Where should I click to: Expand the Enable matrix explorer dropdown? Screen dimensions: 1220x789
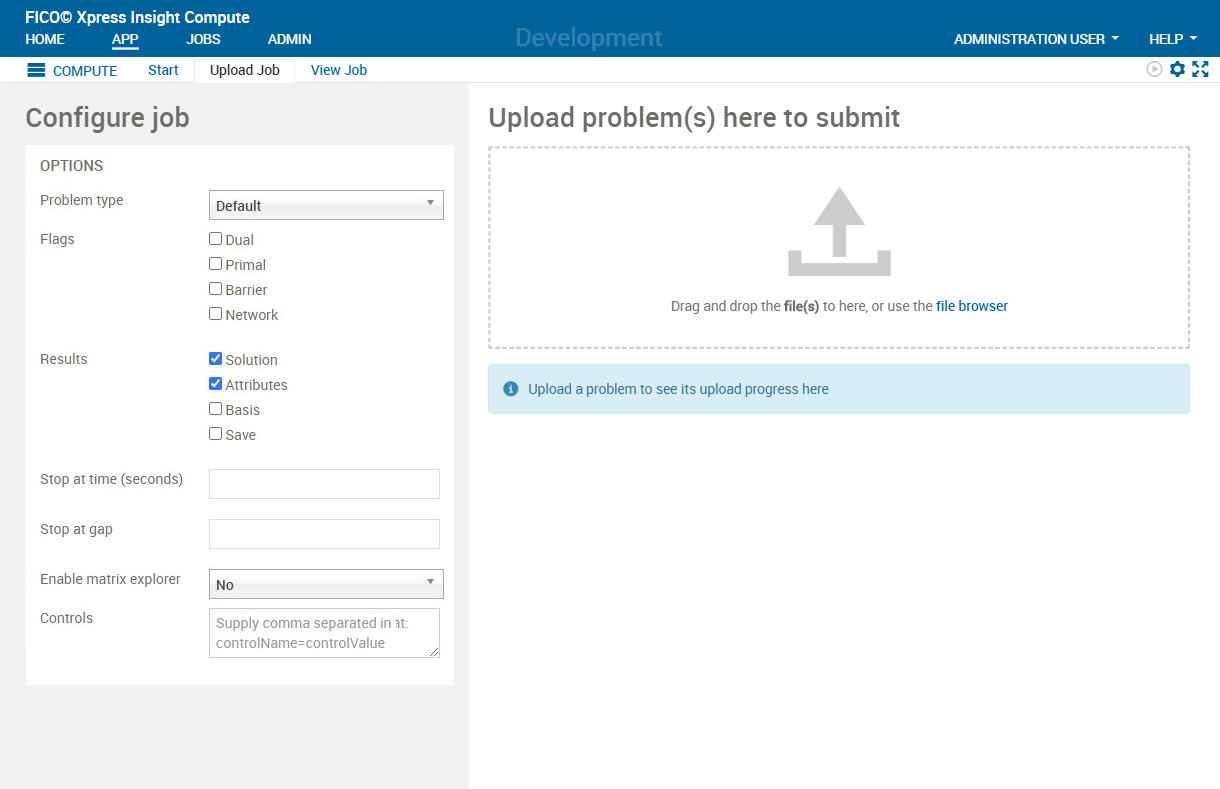(325, 584)
